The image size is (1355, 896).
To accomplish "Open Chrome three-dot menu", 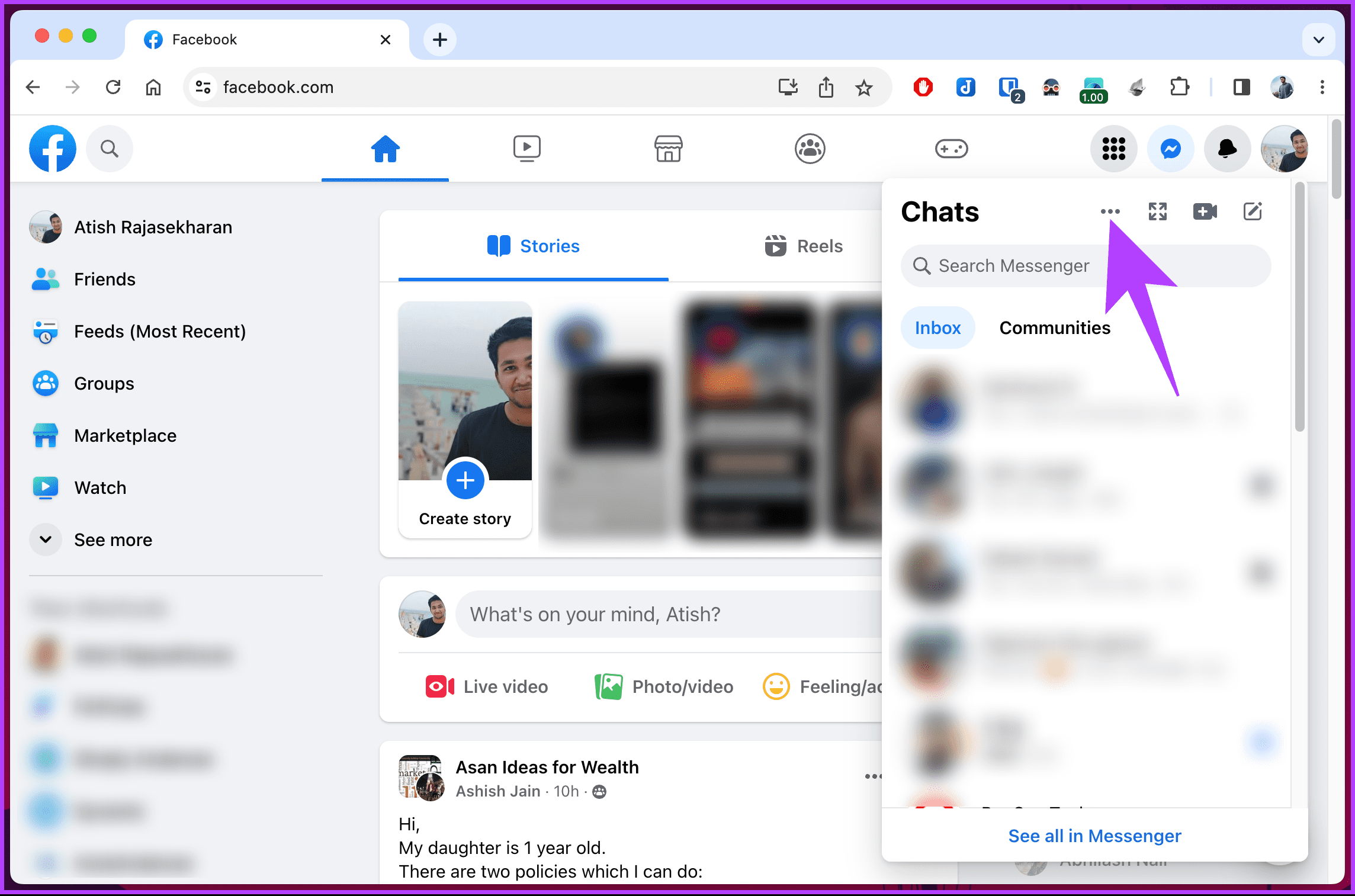I will pyautogui.click(x=1322, y=87).
